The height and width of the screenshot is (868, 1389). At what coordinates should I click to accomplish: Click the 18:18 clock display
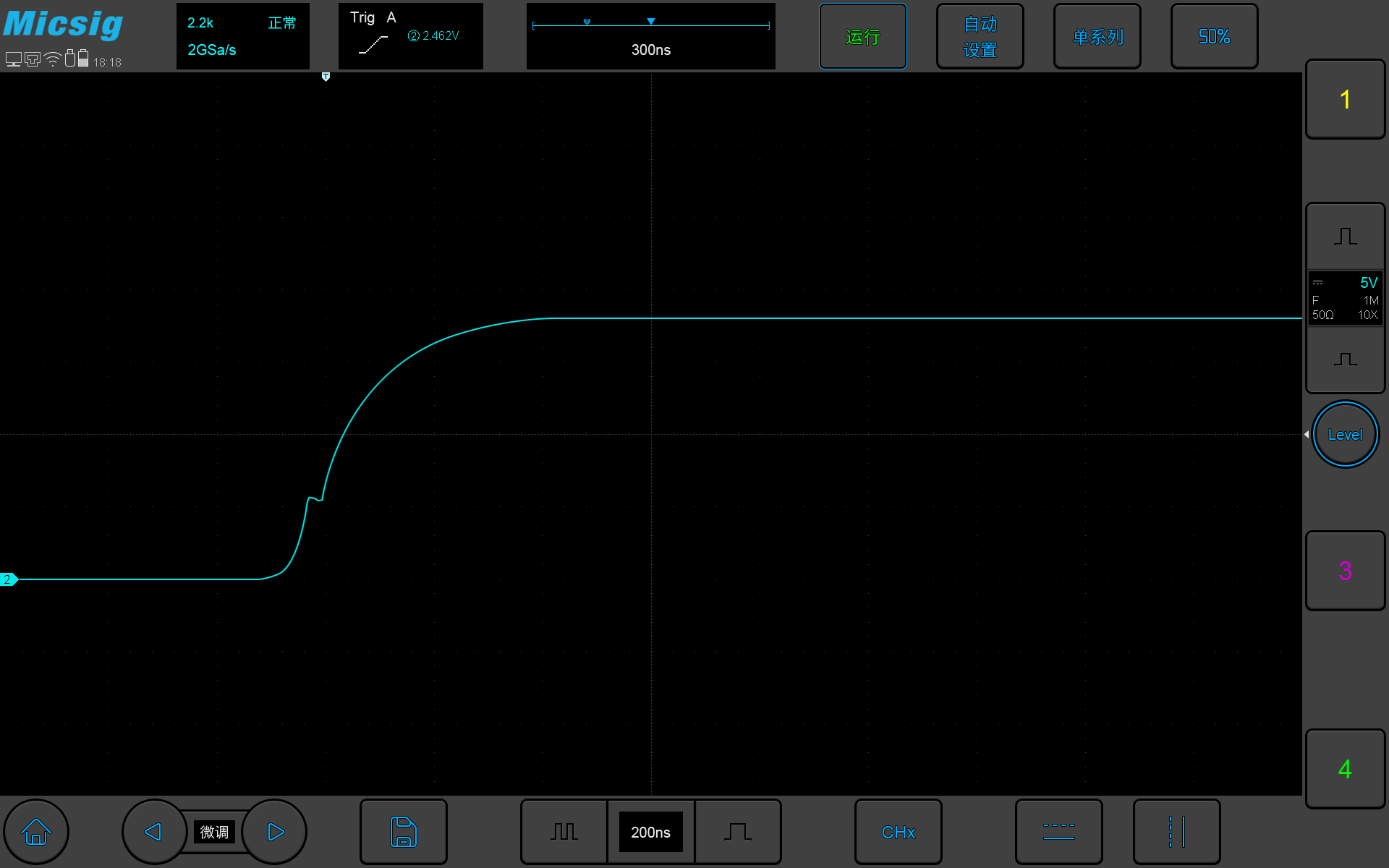[x=107, y=62]
